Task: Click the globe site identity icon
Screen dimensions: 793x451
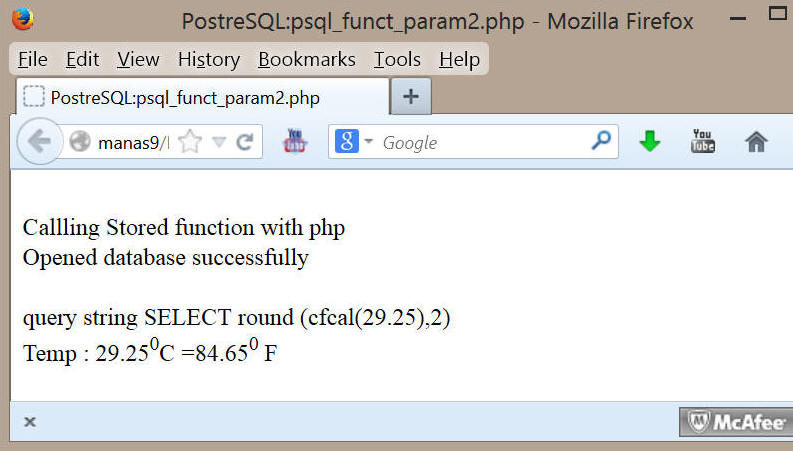Action: click(x=80, y=142)
